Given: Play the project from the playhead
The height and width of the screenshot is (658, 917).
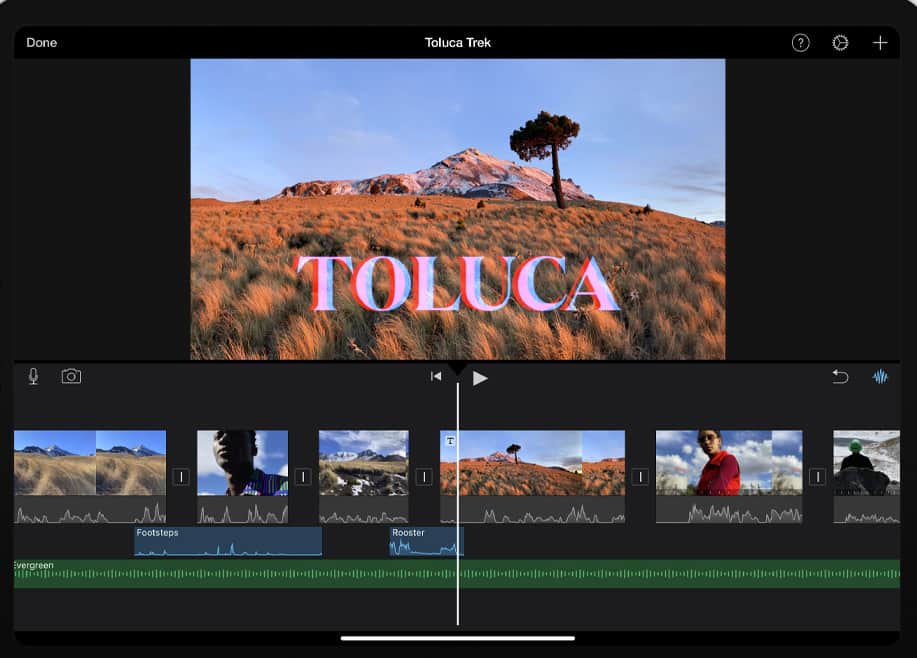Looking at the screenshot, I should pyautogui.click(x=481, y=377).
